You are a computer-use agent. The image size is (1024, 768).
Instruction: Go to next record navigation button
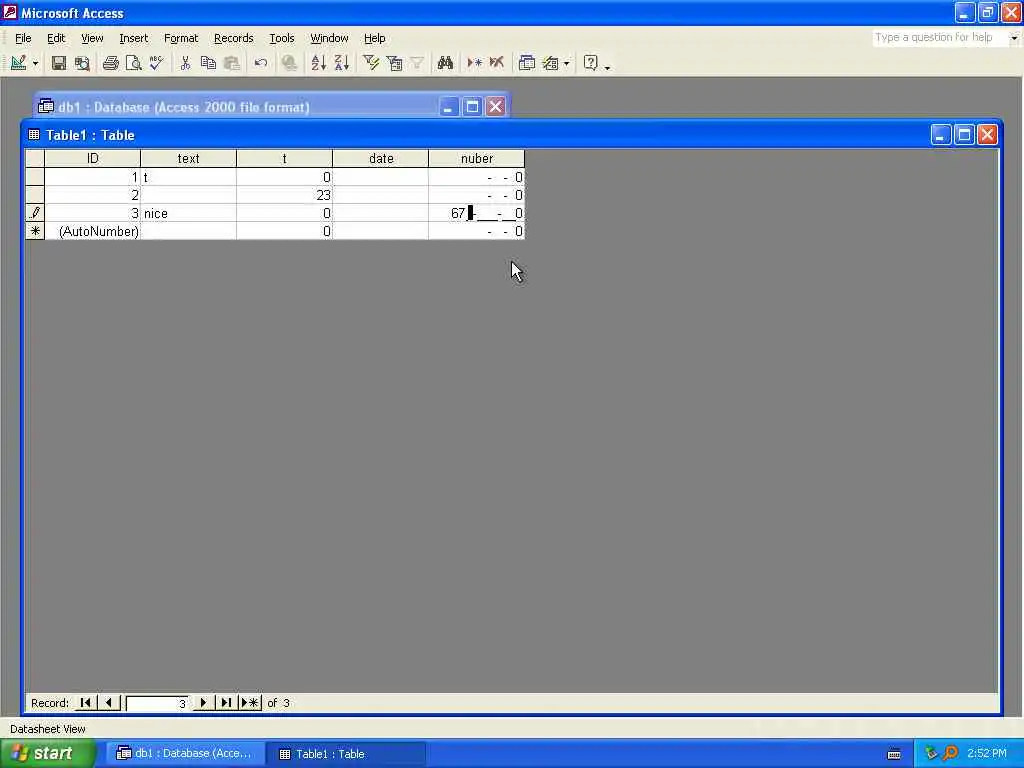(x=202, y=703)
